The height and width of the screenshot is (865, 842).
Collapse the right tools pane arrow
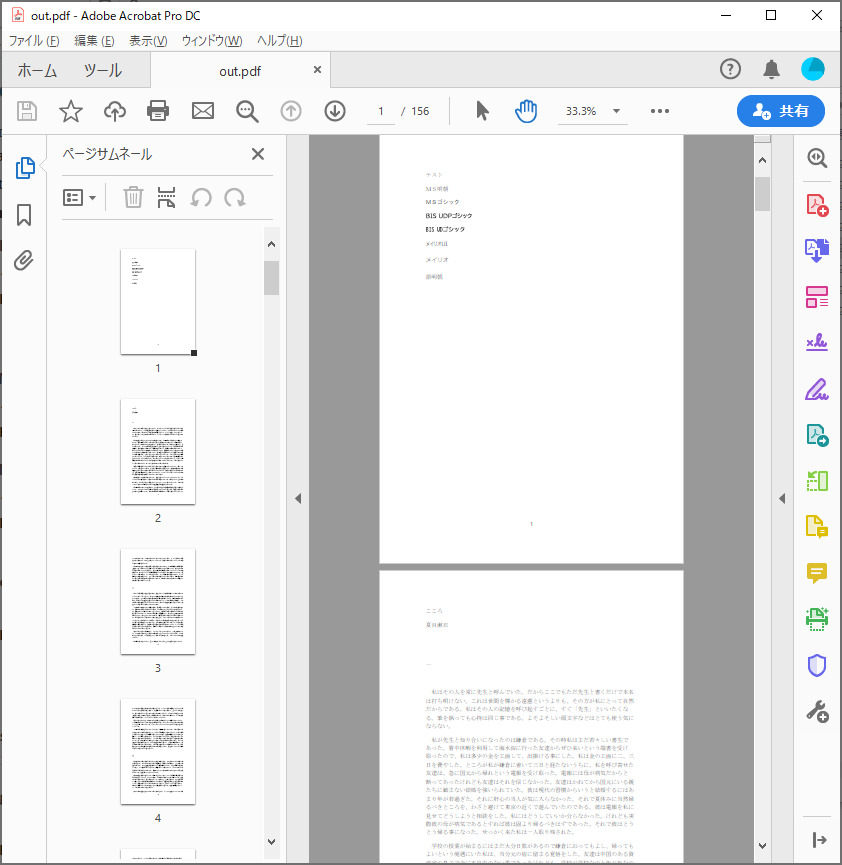819,840
